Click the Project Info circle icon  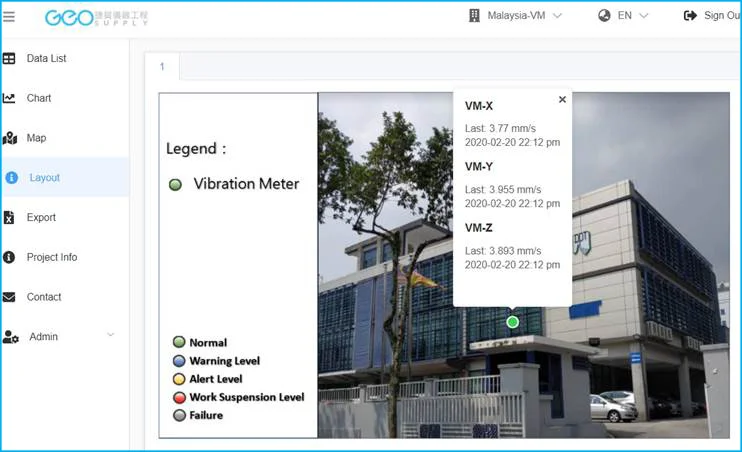coord(9,257)
